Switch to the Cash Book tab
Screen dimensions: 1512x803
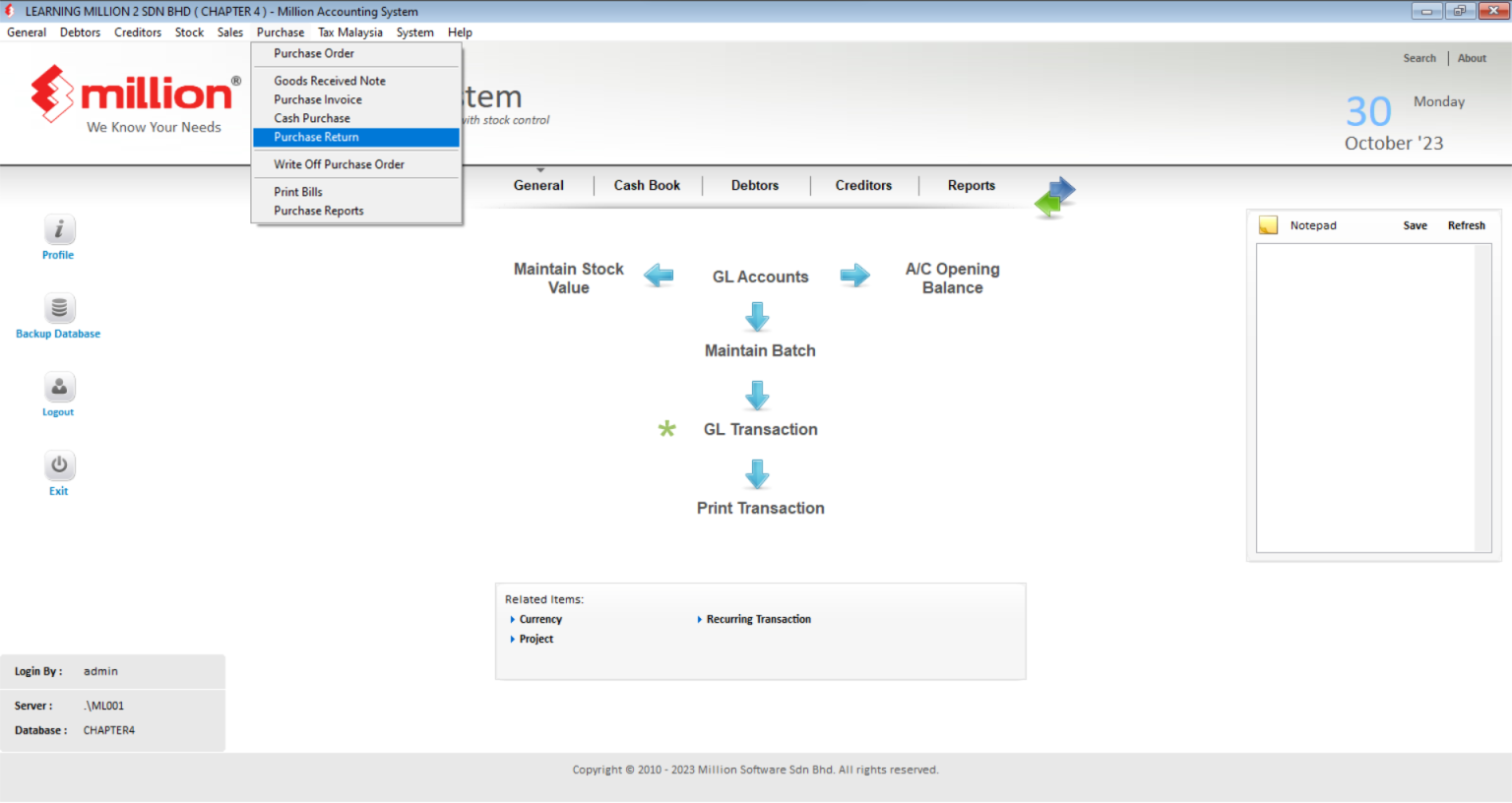tap(647, 185)
